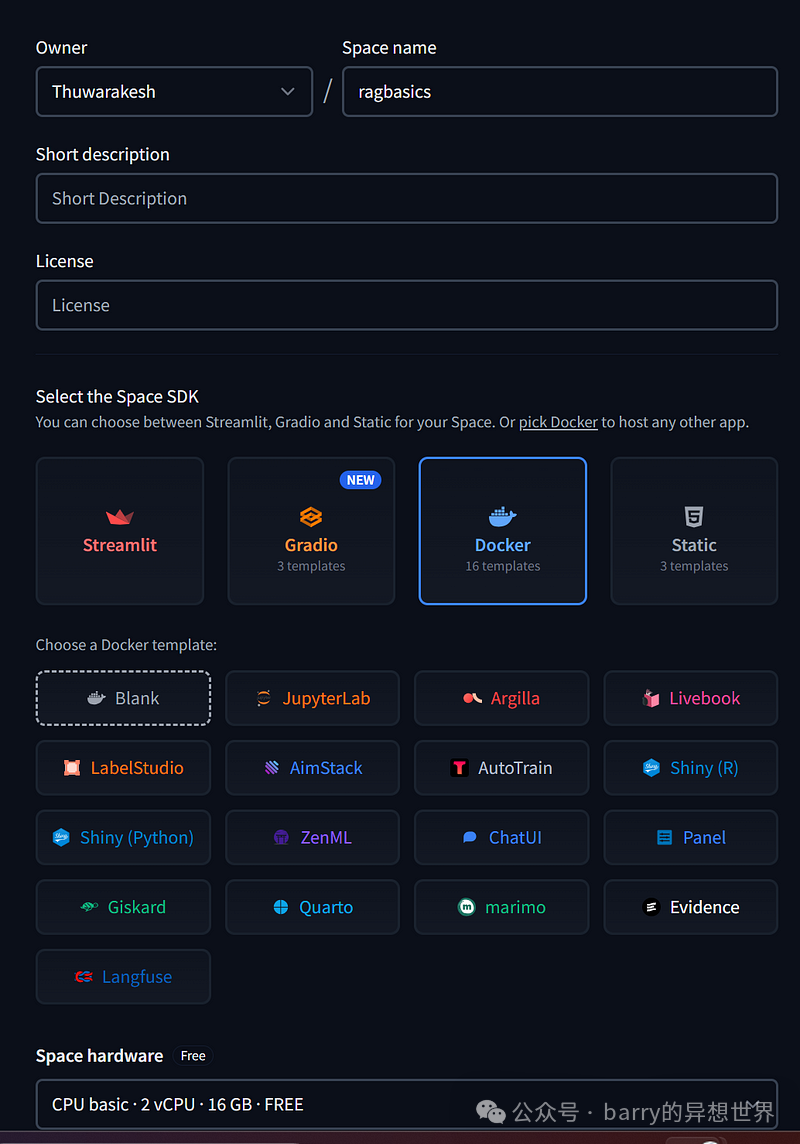Screen dimensions: 800x1144
Task: Focus the Short description field
Action: click(406, 198)
